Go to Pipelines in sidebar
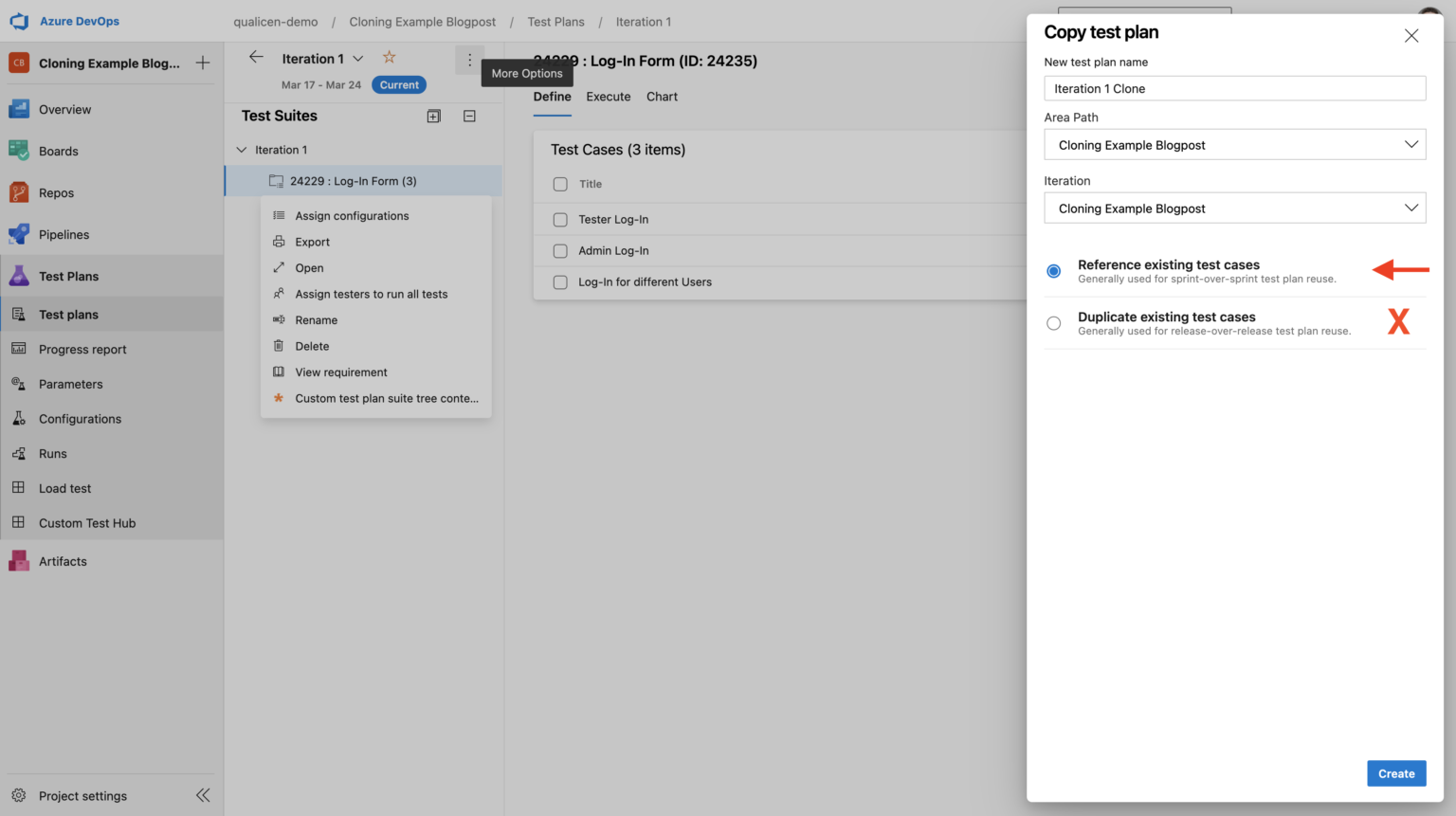1456x816 pixels. coord(64,235)
